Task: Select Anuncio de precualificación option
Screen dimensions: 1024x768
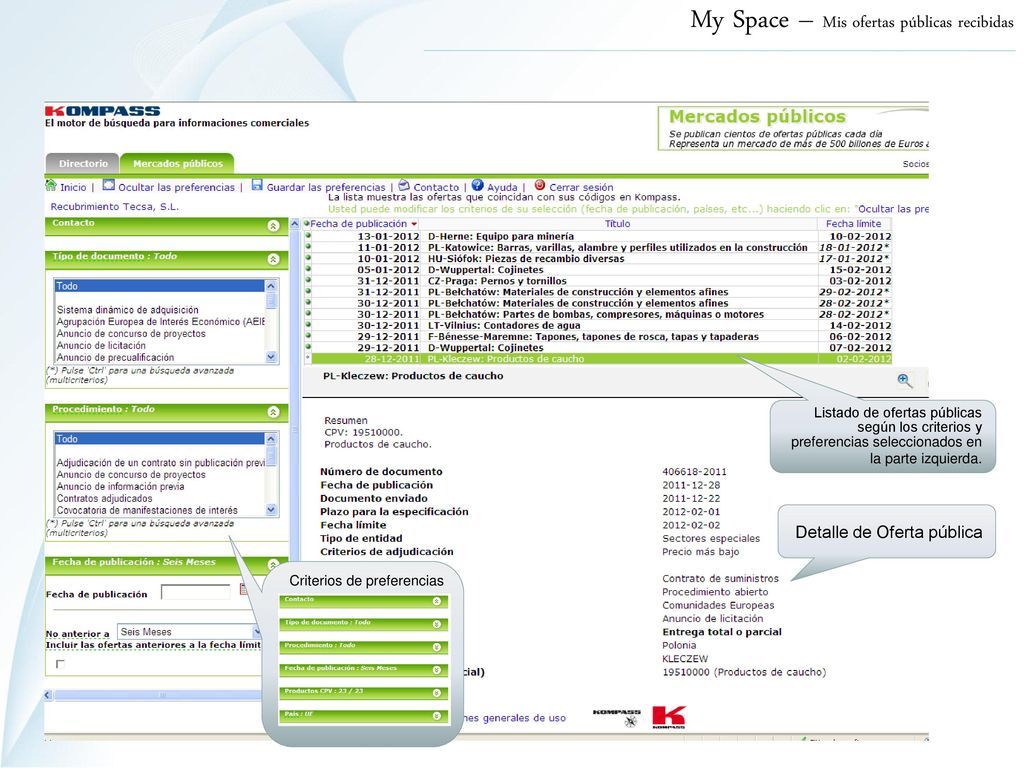Action: point(116,357)
